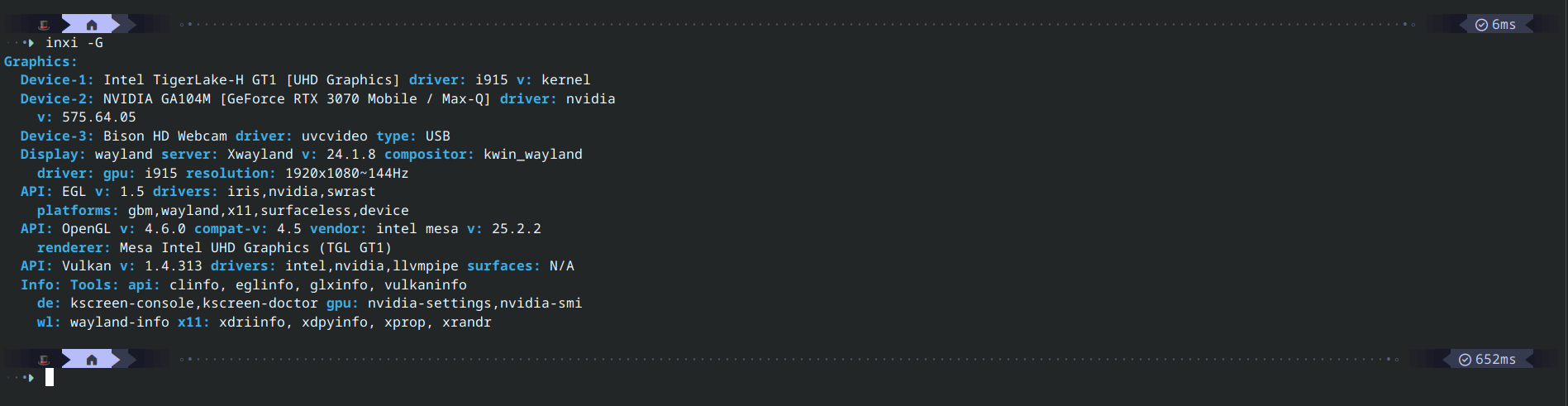Click the top hat icon in second prompt
1568x406 pixels.
[x=45, y=360]
